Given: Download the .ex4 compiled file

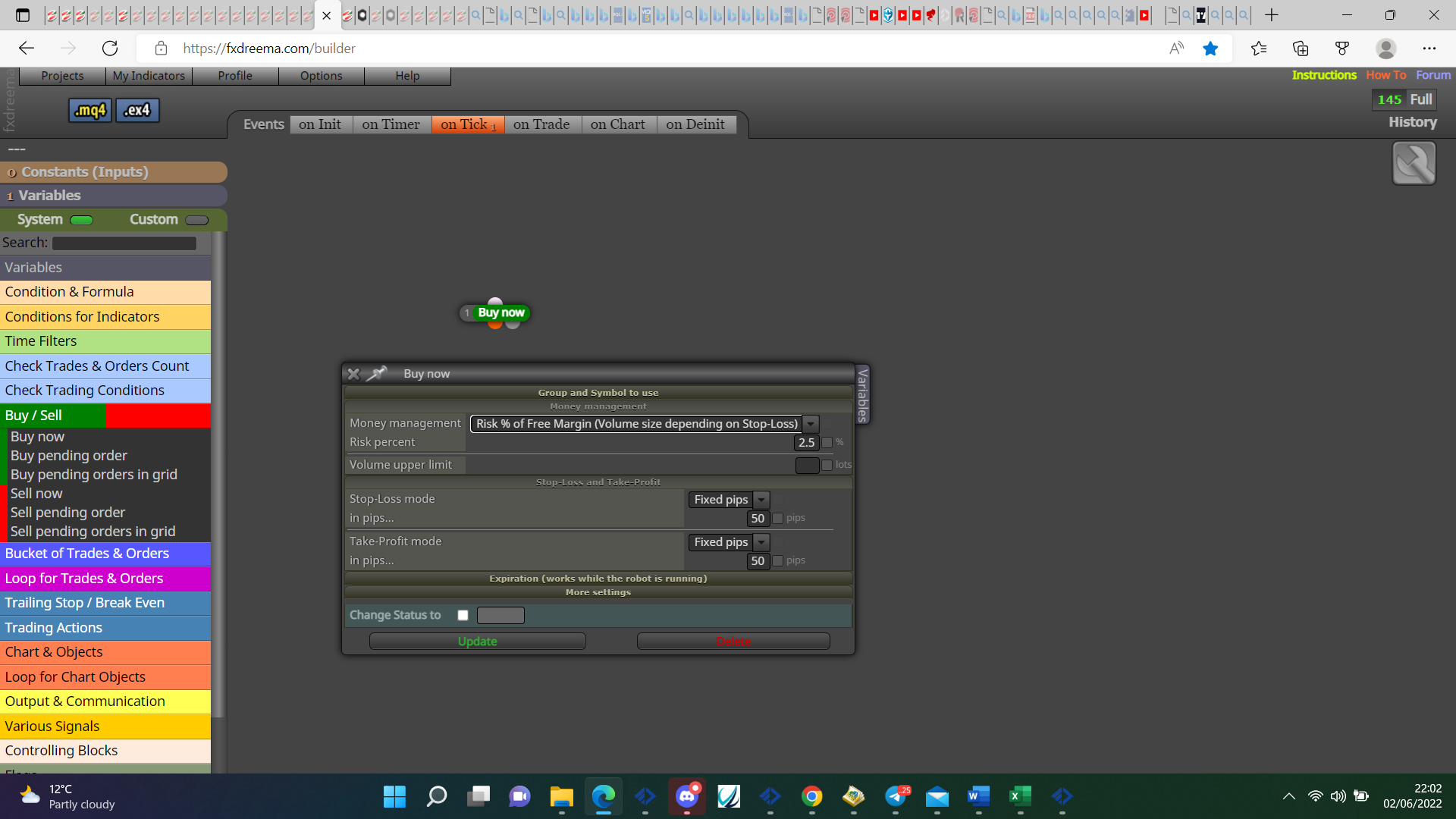Looking at the screenshot, I should click(137, 111).
